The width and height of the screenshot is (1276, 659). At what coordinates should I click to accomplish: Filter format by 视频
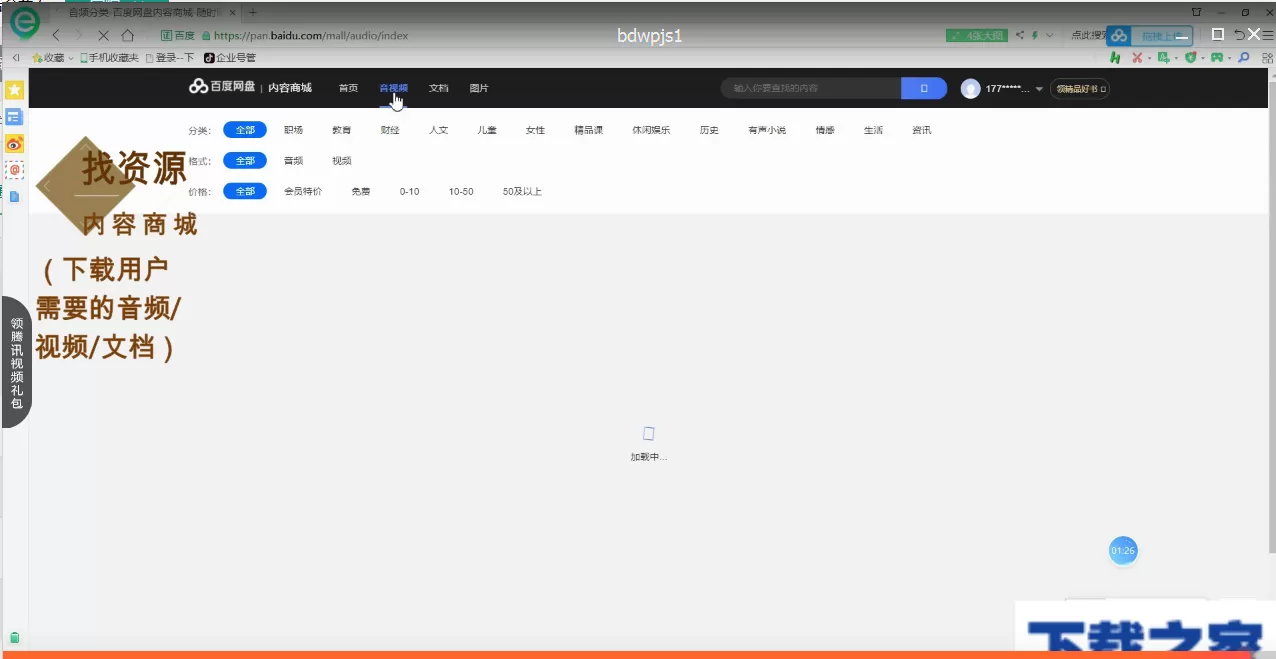(342, 160)
